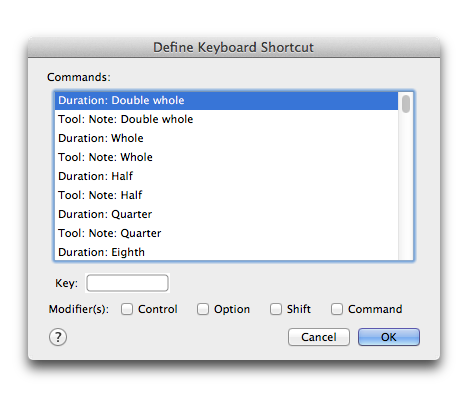Choose Tool: Note: Whole in list

coord(226,157)
